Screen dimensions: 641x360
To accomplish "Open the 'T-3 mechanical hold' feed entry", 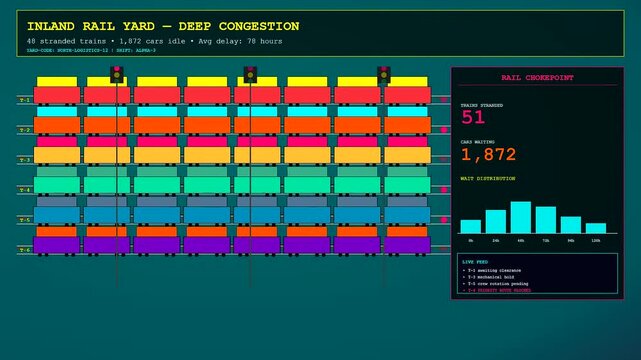I will [489, 277].
